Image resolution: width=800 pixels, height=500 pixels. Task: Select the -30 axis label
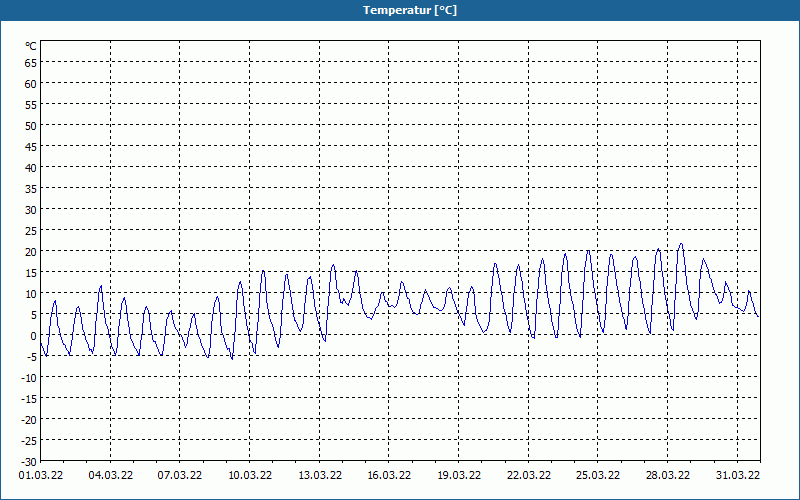(x=29, y=462)
